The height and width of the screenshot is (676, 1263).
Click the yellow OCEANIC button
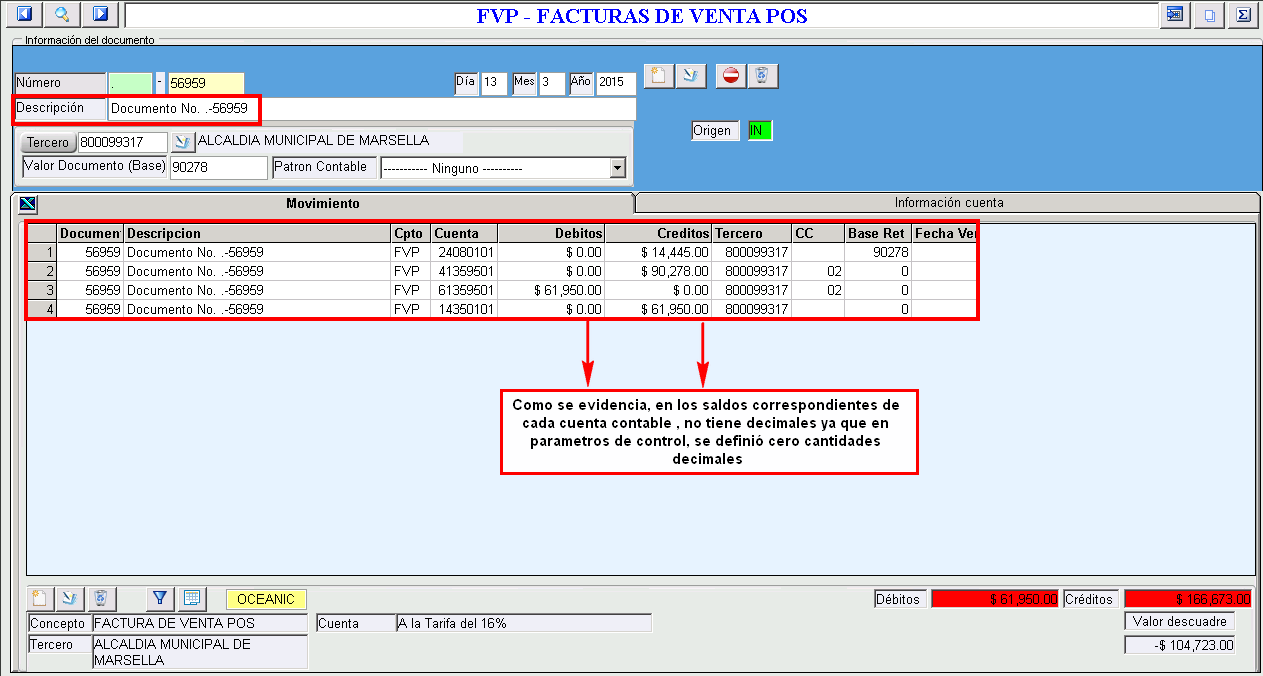(x=266, y=599)
